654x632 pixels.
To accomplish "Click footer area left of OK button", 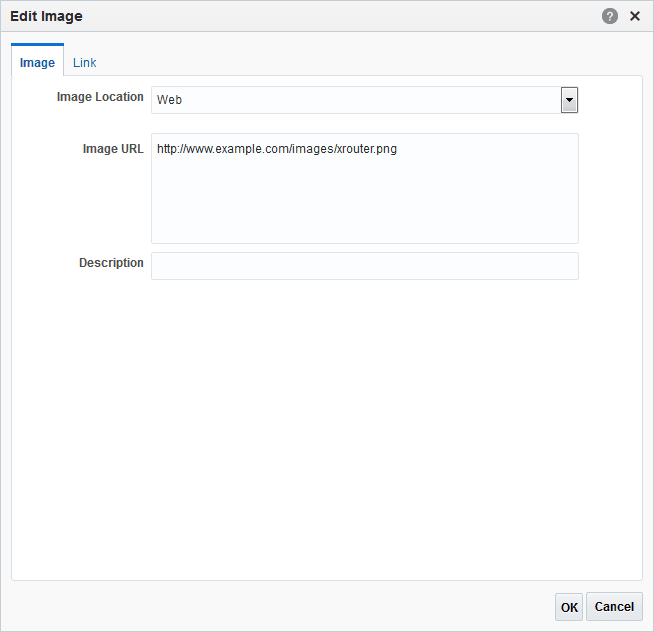I will pyautogui.click(x=300, y=606).
